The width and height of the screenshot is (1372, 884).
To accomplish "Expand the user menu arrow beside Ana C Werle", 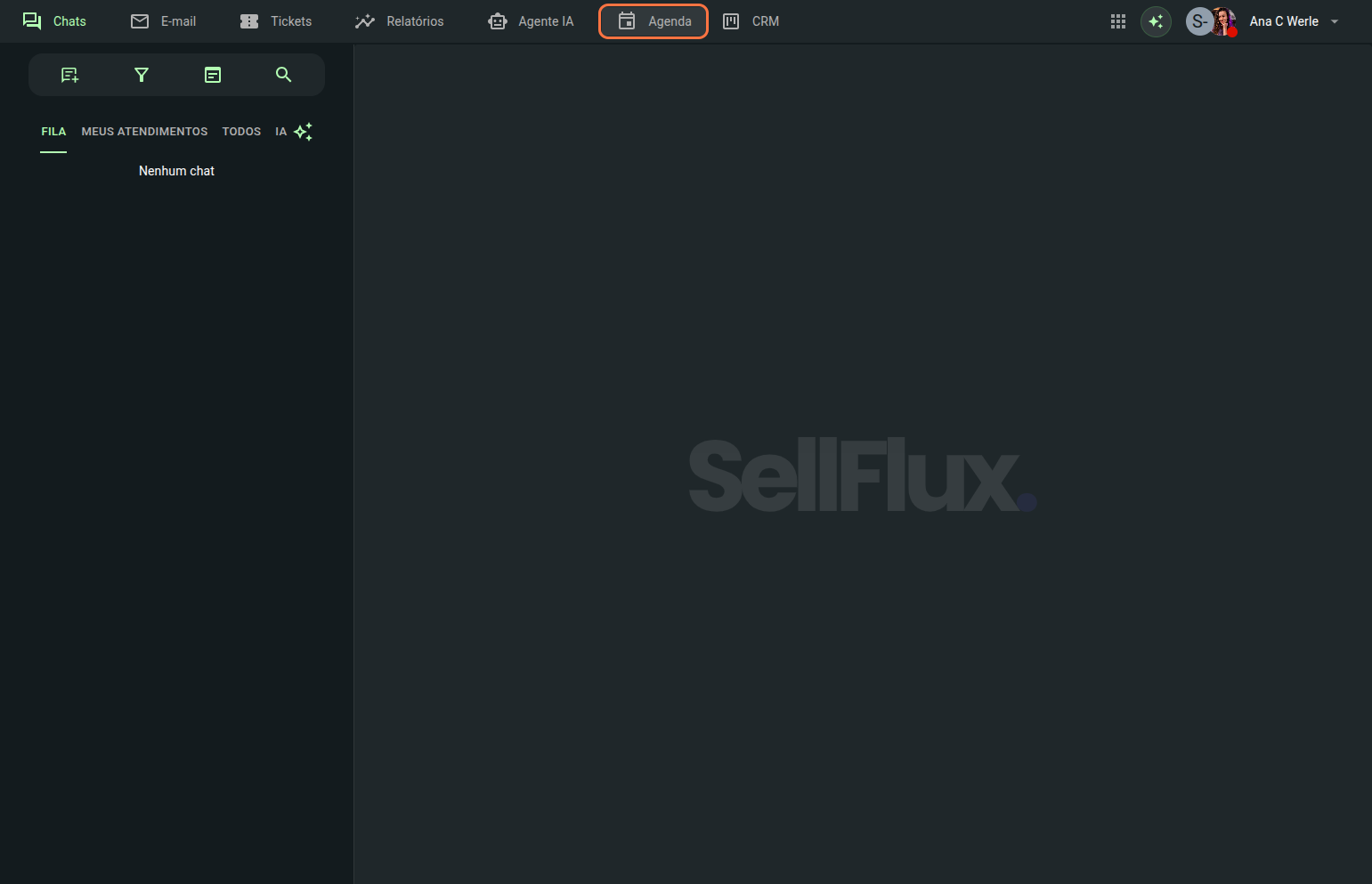I will (1335, 21).
